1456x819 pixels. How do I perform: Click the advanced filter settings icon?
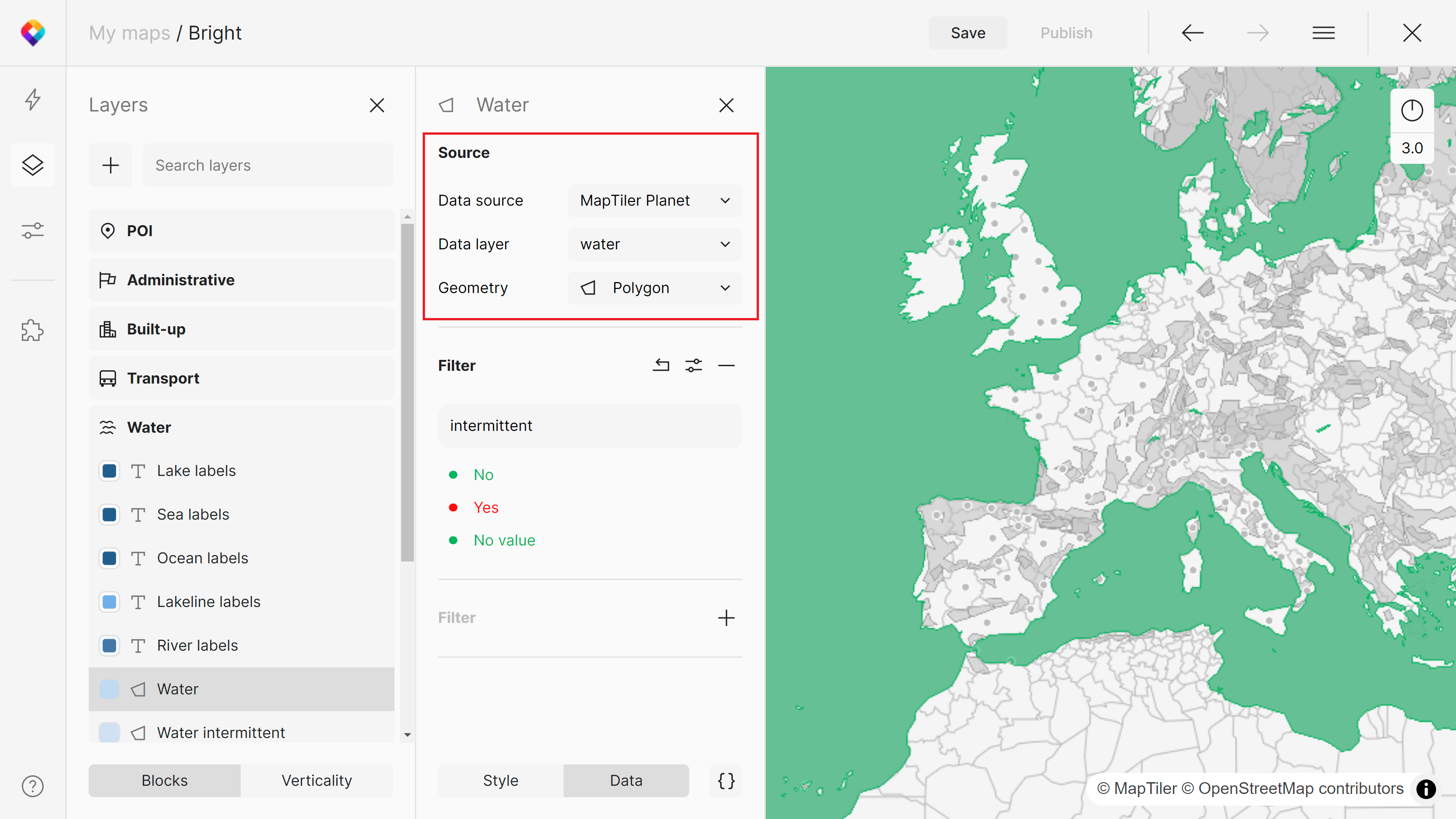pyautogui.click(x=694, y=364)
